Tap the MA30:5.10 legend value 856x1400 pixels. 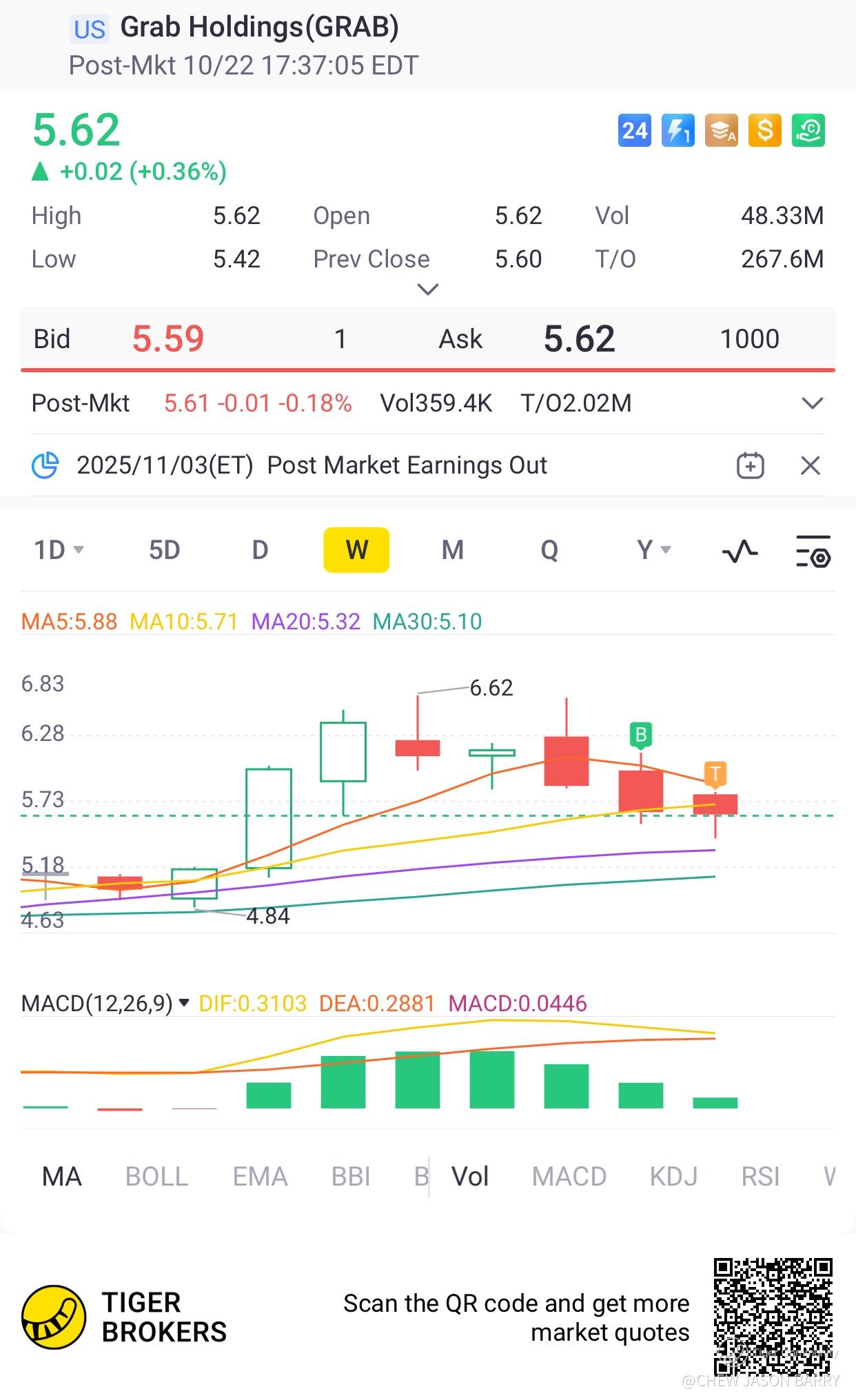(427, 622)
